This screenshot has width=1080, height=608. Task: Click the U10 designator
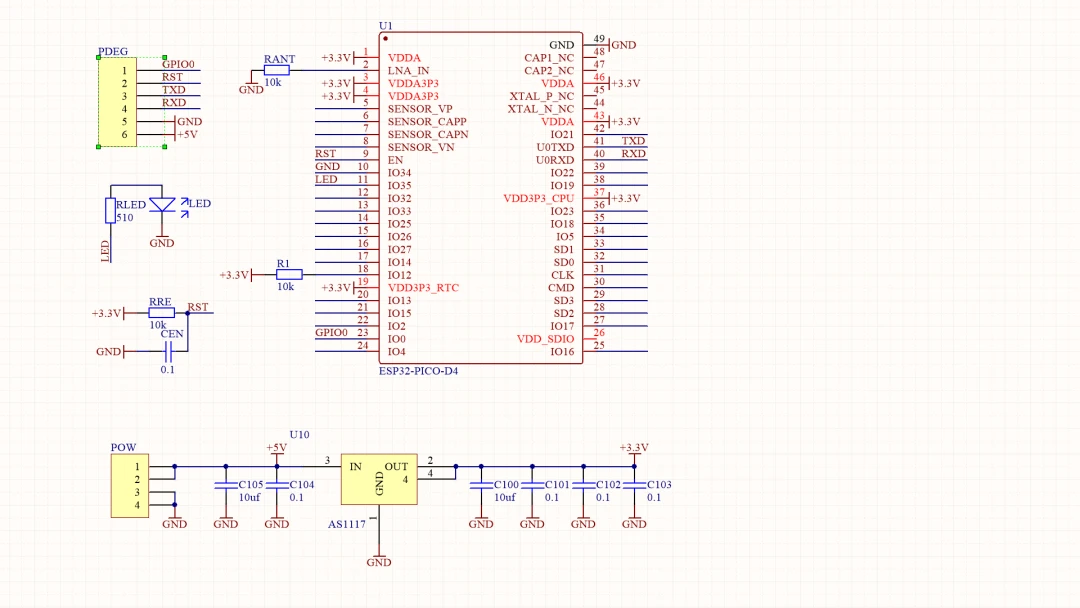300,434
